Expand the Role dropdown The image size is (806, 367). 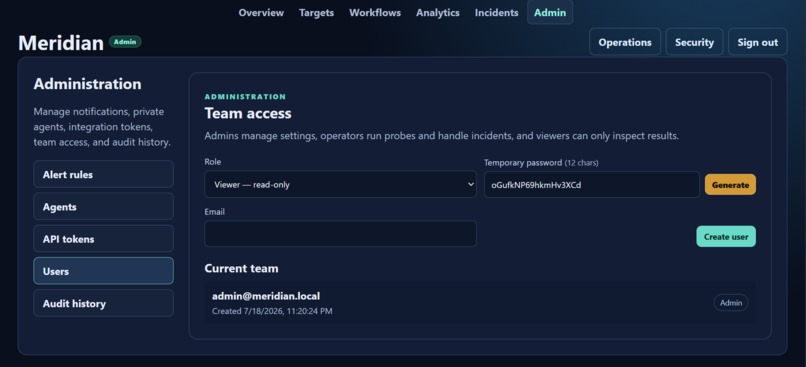click(x=340, y=185)
